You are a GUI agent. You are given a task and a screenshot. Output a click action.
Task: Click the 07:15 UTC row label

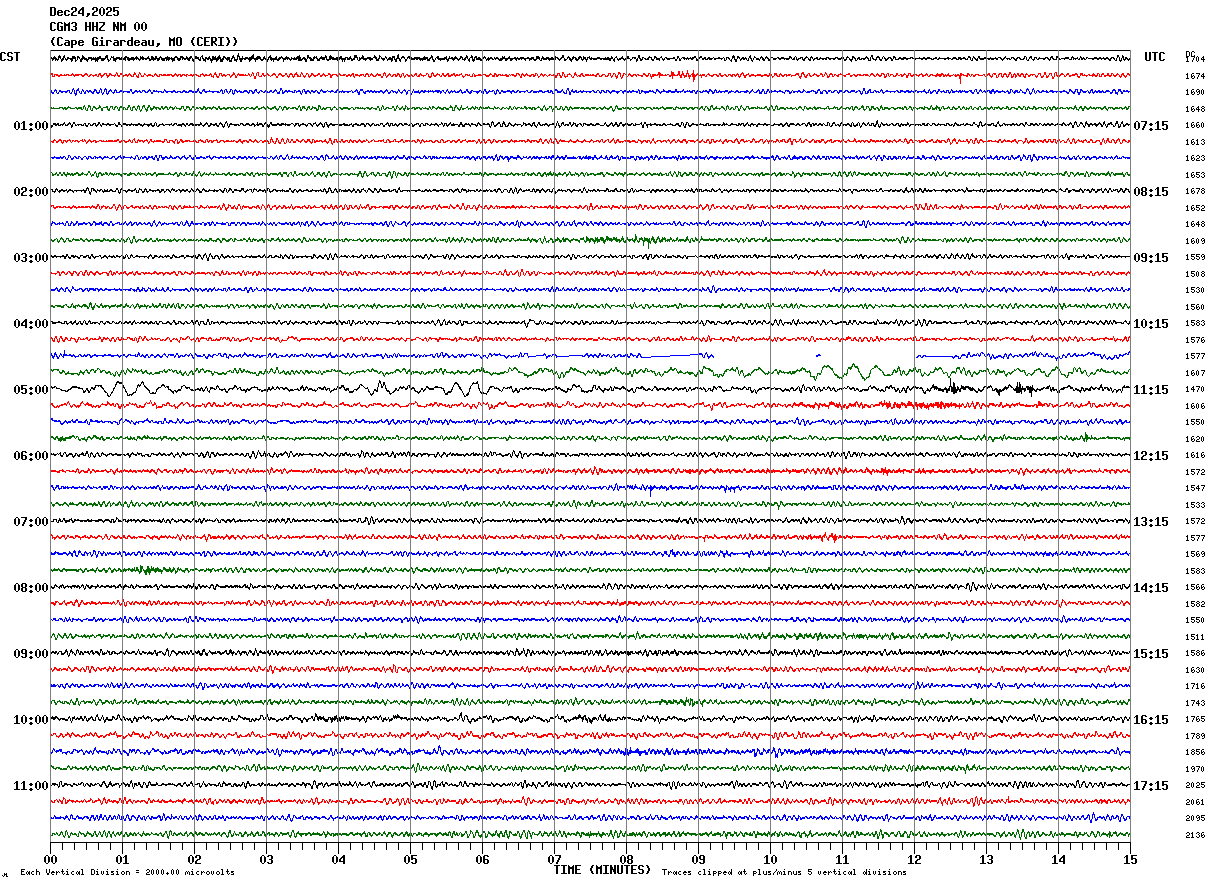1151,126
